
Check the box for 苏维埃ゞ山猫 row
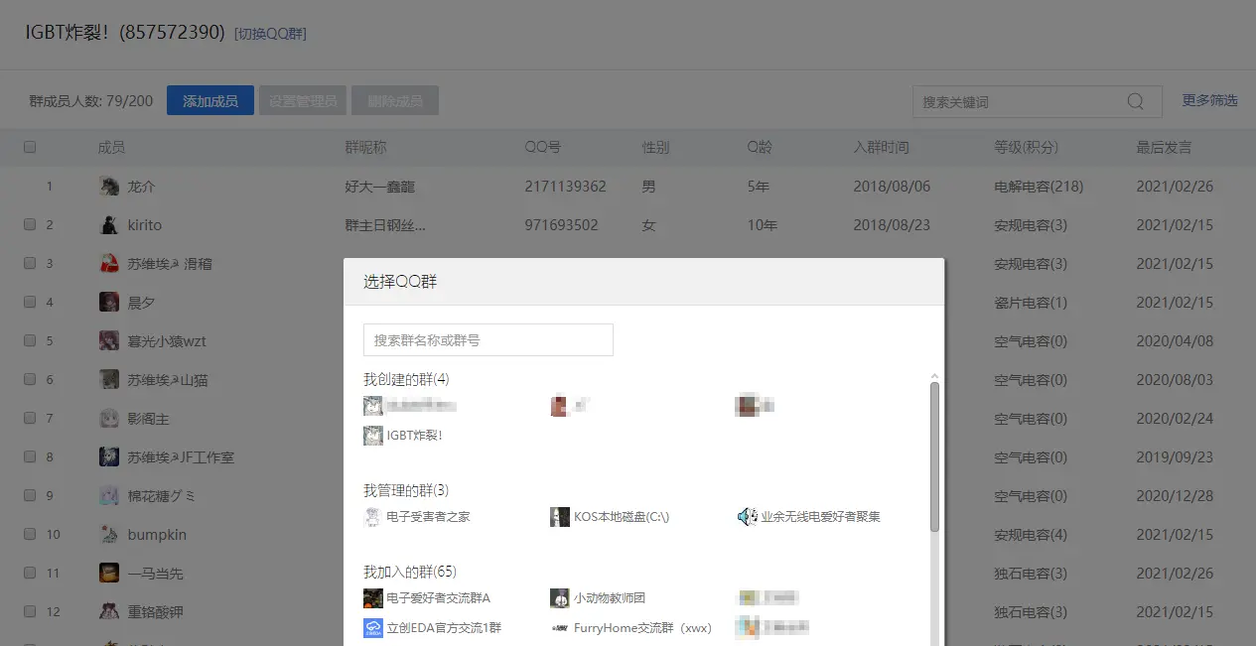30,379
